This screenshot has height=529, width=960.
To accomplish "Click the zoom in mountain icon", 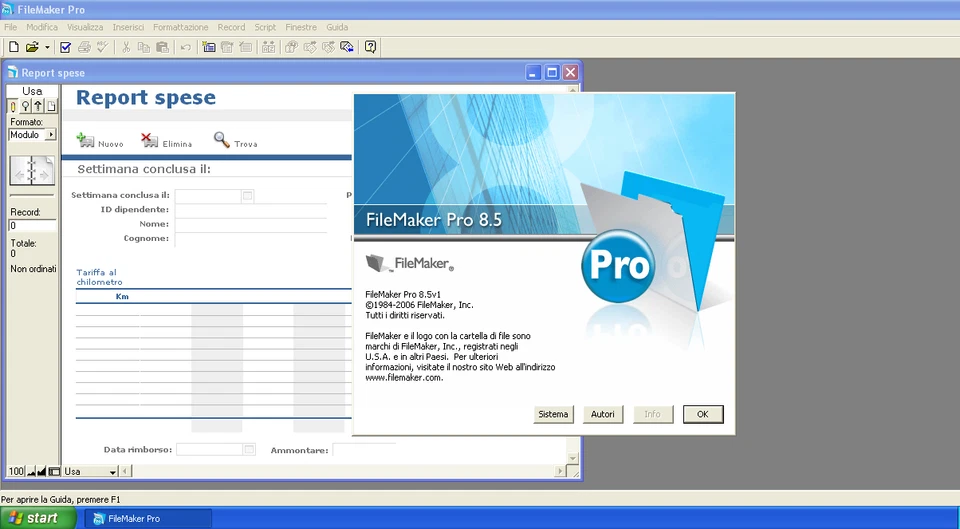I will click(x=42, y=471).
